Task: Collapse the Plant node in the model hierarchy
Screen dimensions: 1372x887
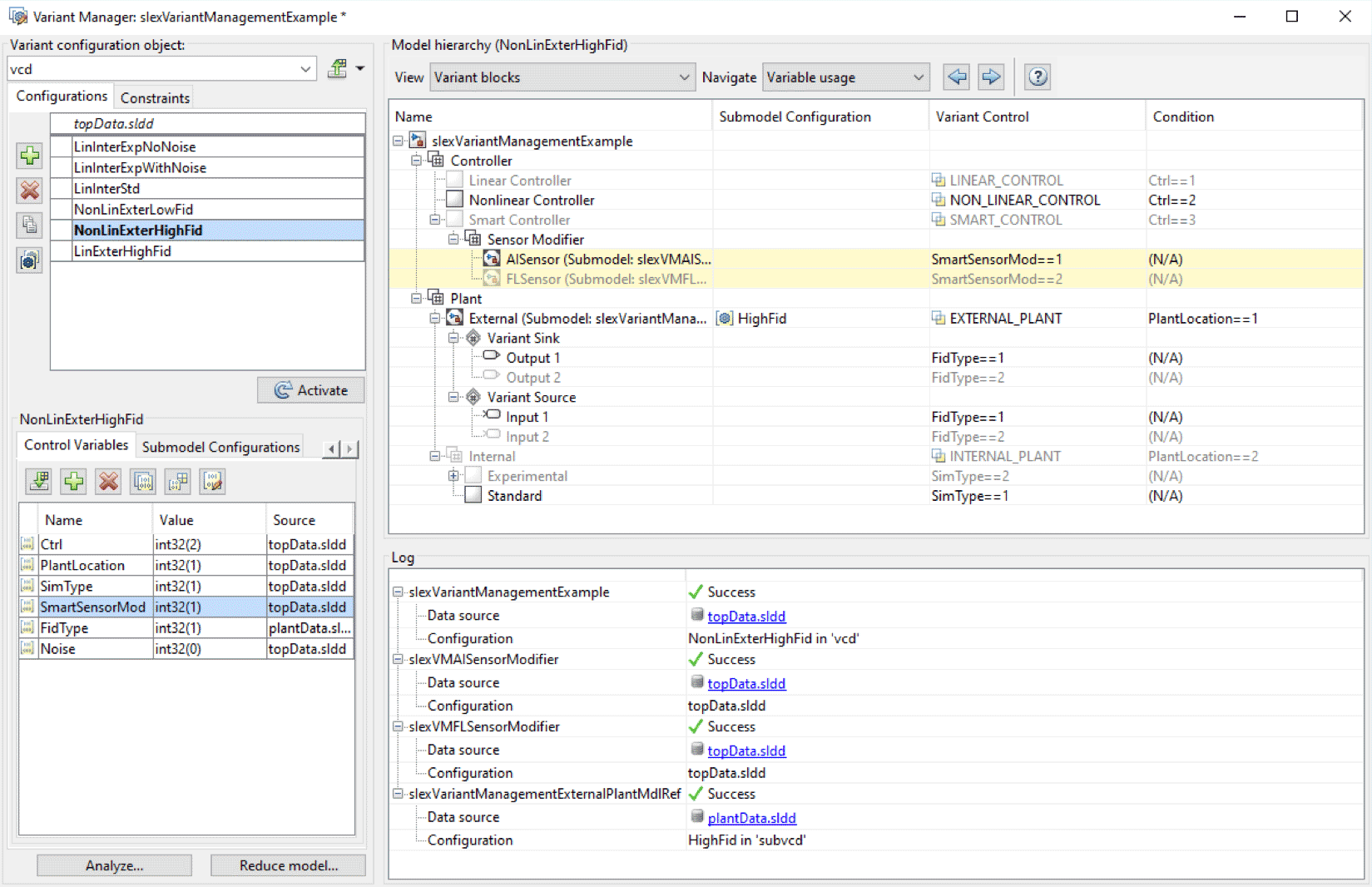Action: pyautogui.click(x=414, y=298)
